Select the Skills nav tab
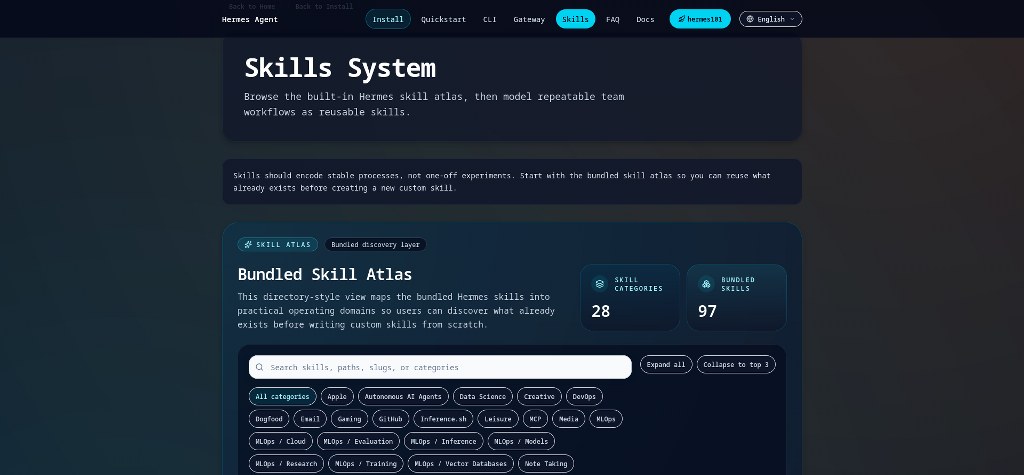The width and height of the screenshot is (1024, 475). (x=575, y=19)
